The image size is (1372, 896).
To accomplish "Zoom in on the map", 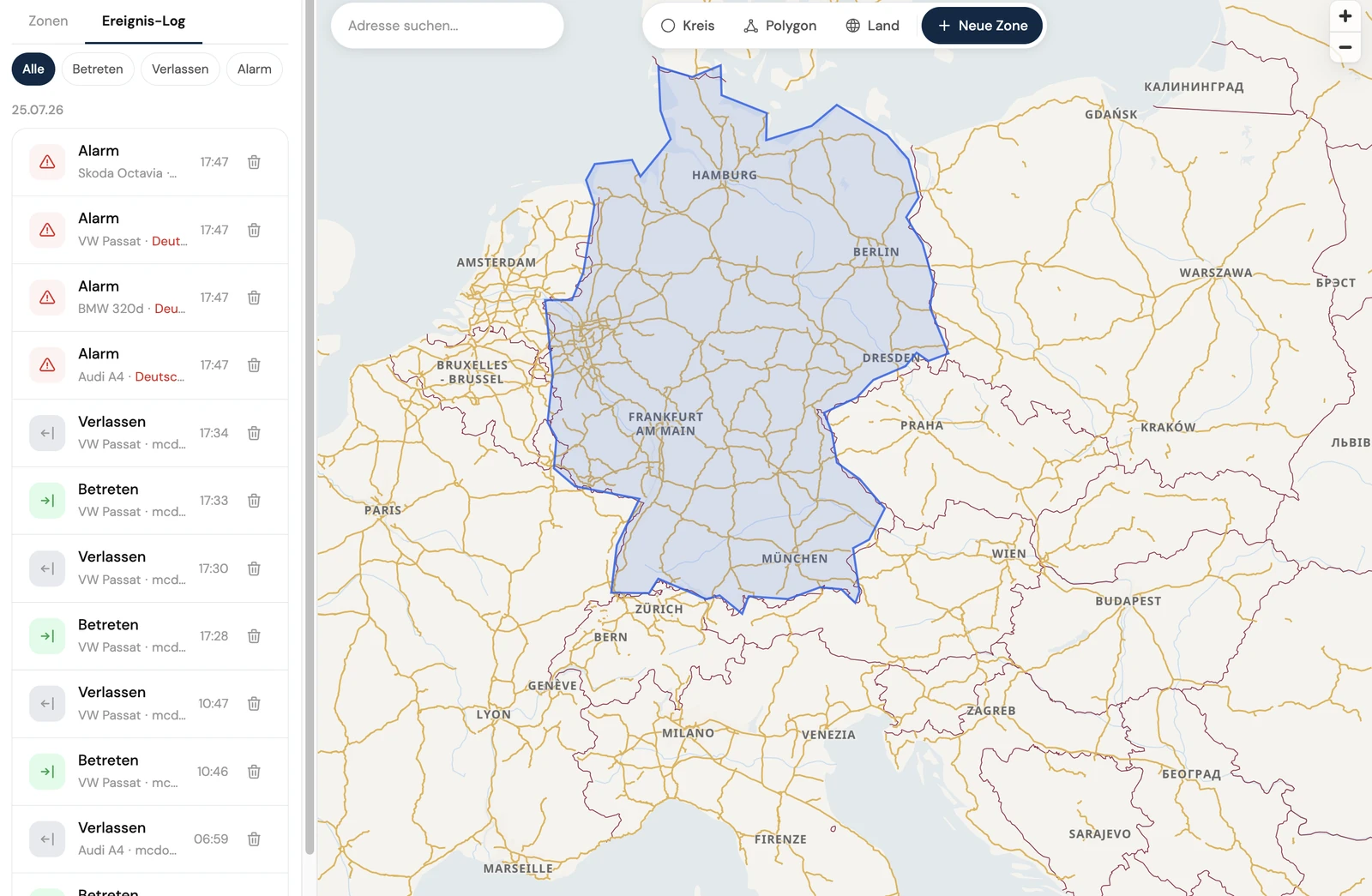I will [x=1345, y=16].
